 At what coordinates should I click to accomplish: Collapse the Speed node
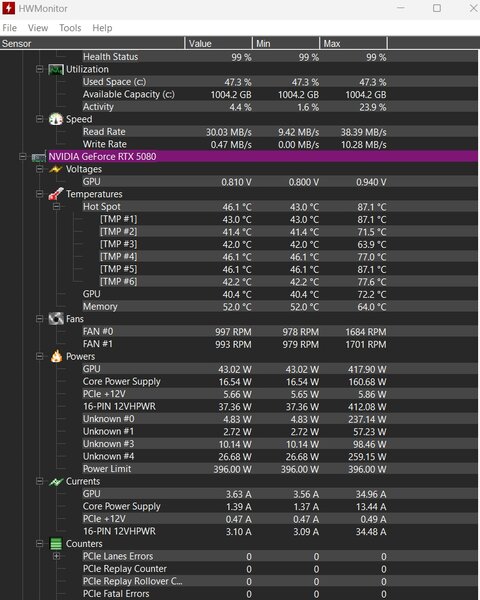[x=39, y=119]
